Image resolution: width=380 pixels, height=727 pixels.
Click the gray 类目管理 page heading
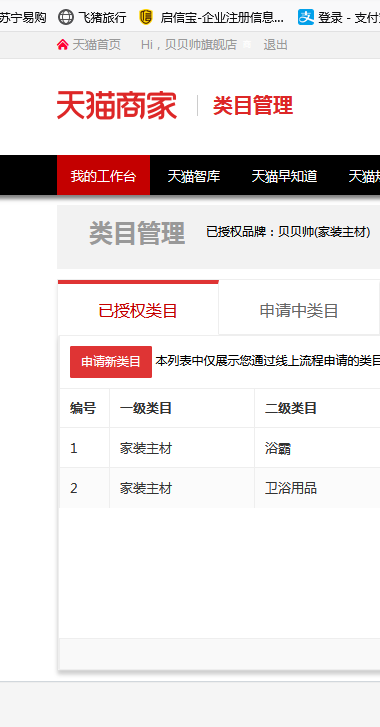click(x=137, y=233)
